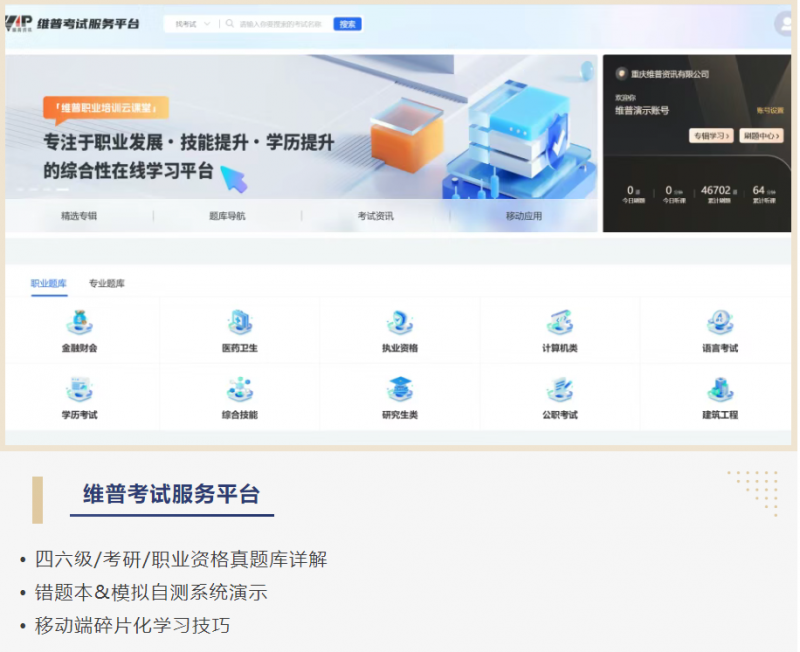The image size is (800, 652).
Task: Open 账号设置 account settings link
Action: (770, 111)
